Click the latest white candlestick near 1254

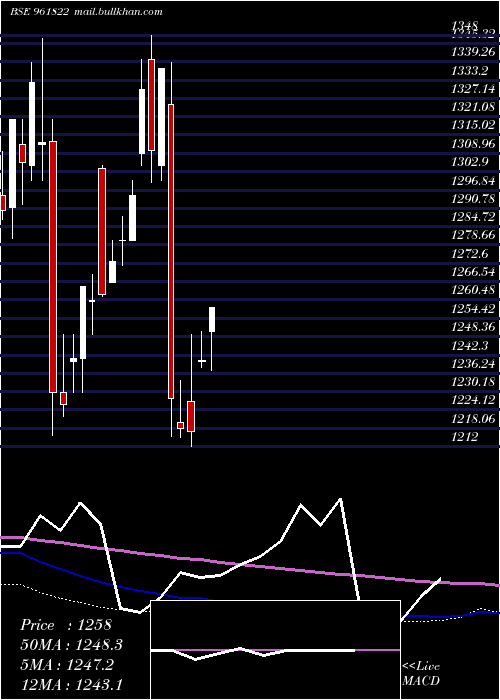click(212, 319)
